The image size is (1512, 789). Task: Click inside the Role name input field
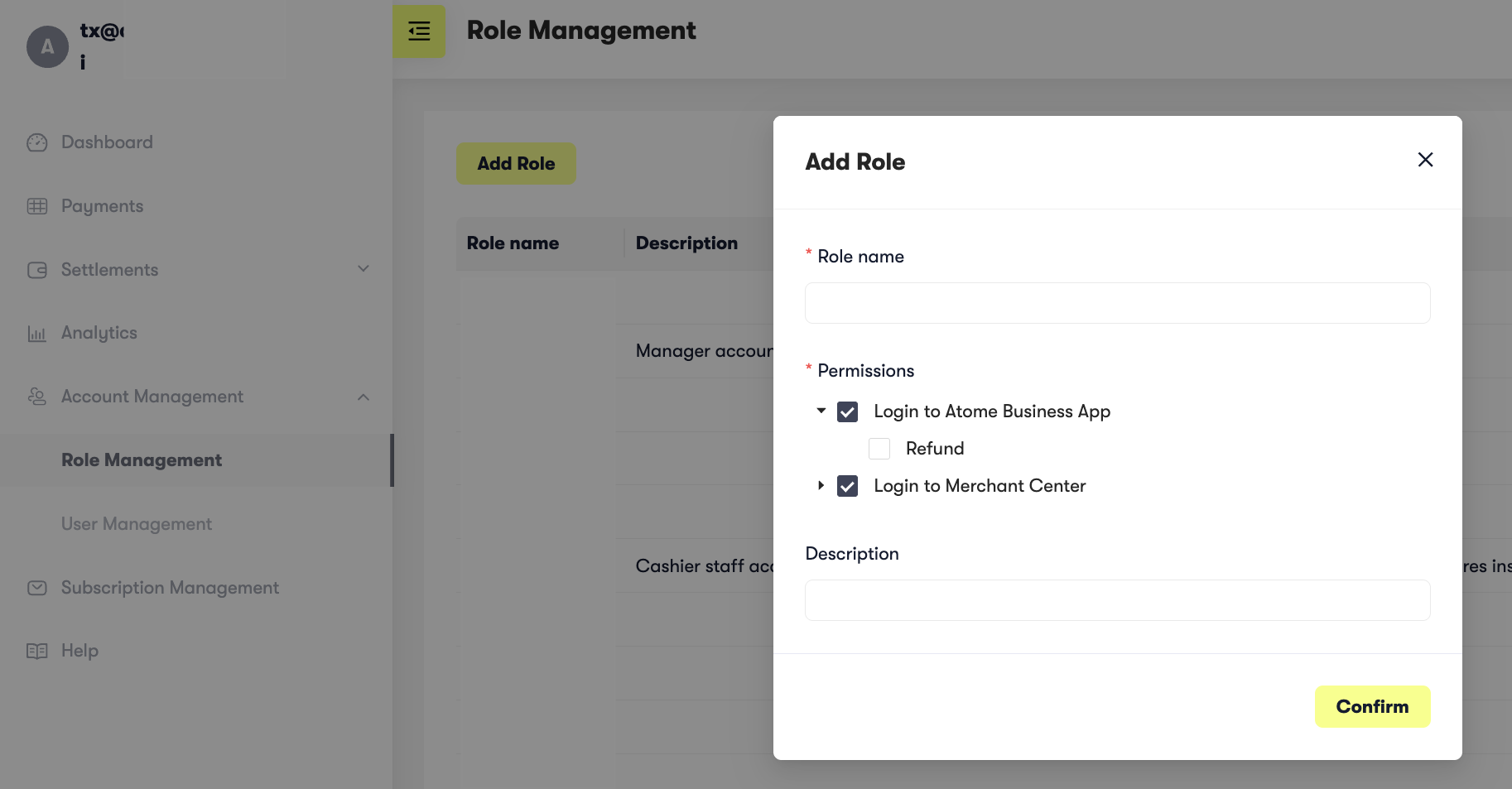tap(1116, 302)
